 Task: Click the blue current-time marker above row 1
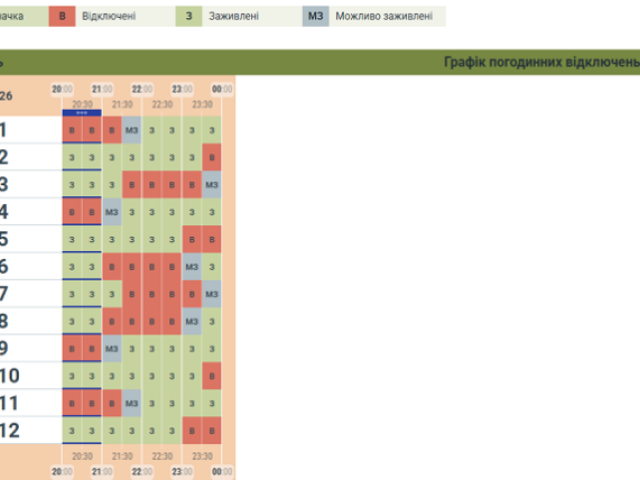coord(81,113)
